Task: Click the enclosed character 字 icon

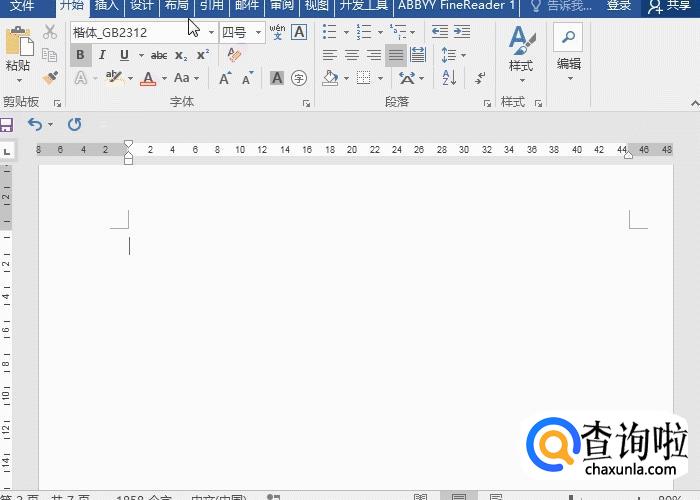Action: point(299,78)
